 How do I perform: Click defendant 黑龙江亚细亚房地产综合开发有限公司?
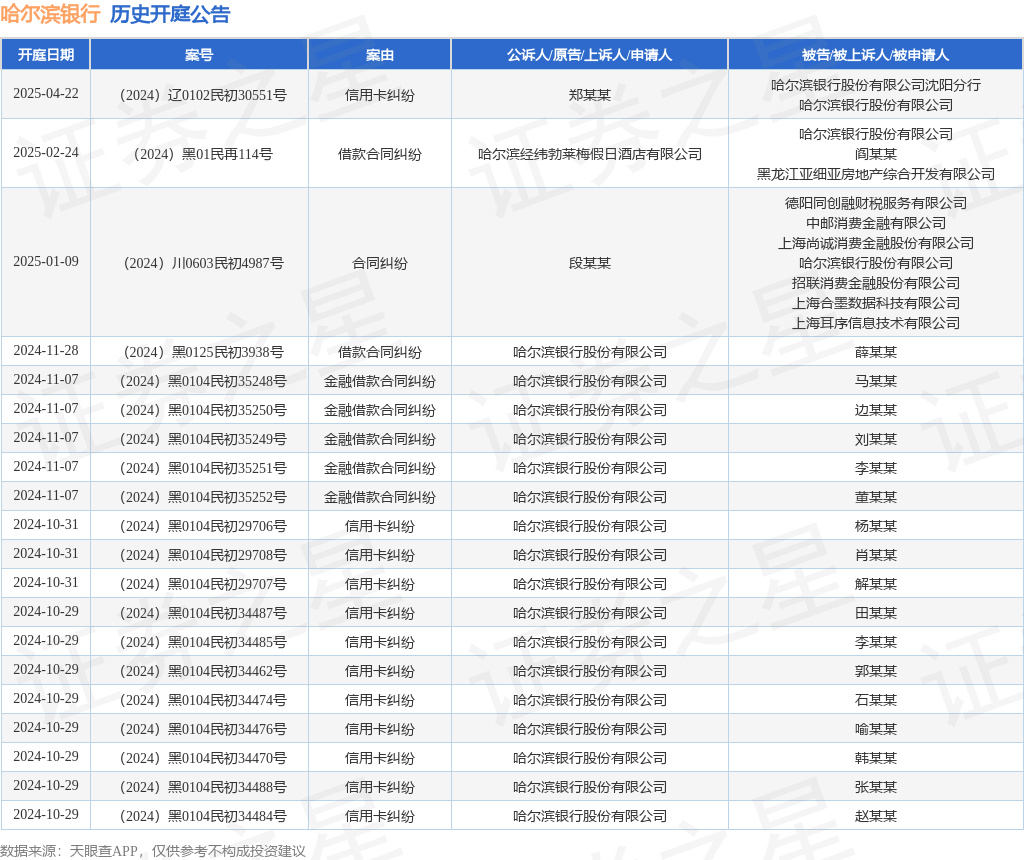tap(876, 174)
